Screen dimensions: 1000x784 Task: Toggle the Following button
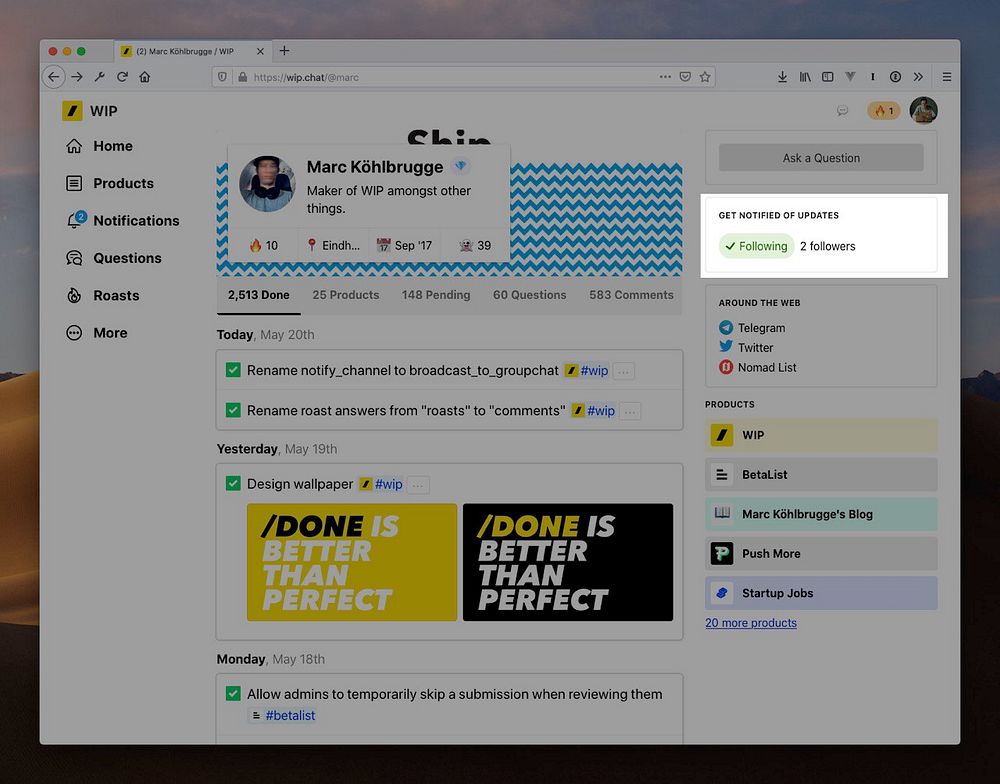756,246
